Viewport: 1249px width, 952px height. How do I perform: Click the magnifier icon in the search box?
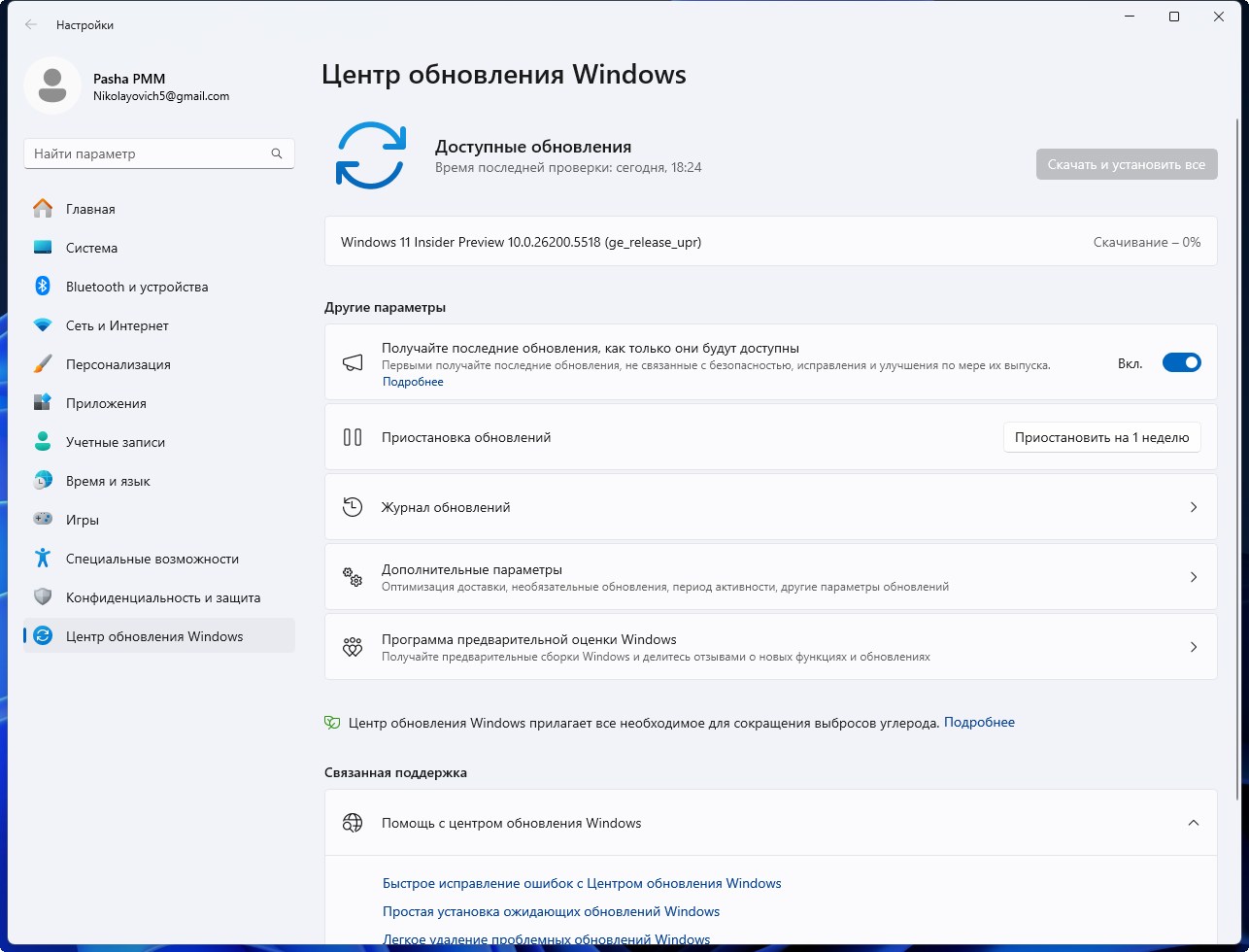(x=277, y=153)
